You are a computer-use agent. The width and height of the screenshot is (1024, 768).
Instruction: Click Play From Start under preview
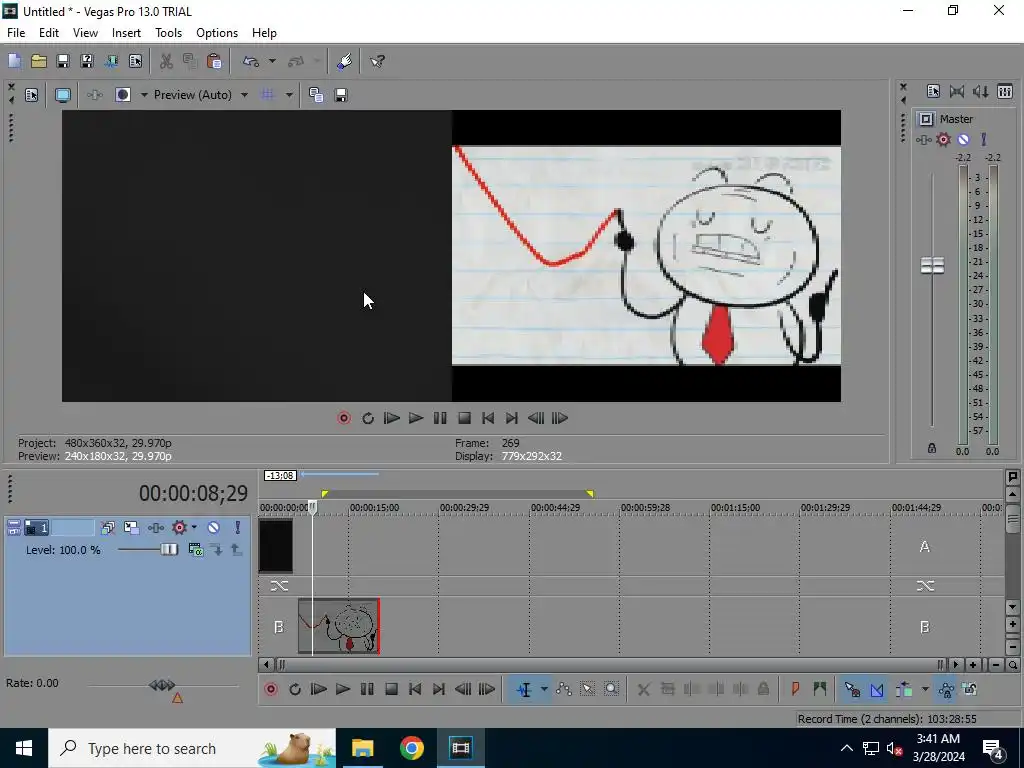[392, 418]
